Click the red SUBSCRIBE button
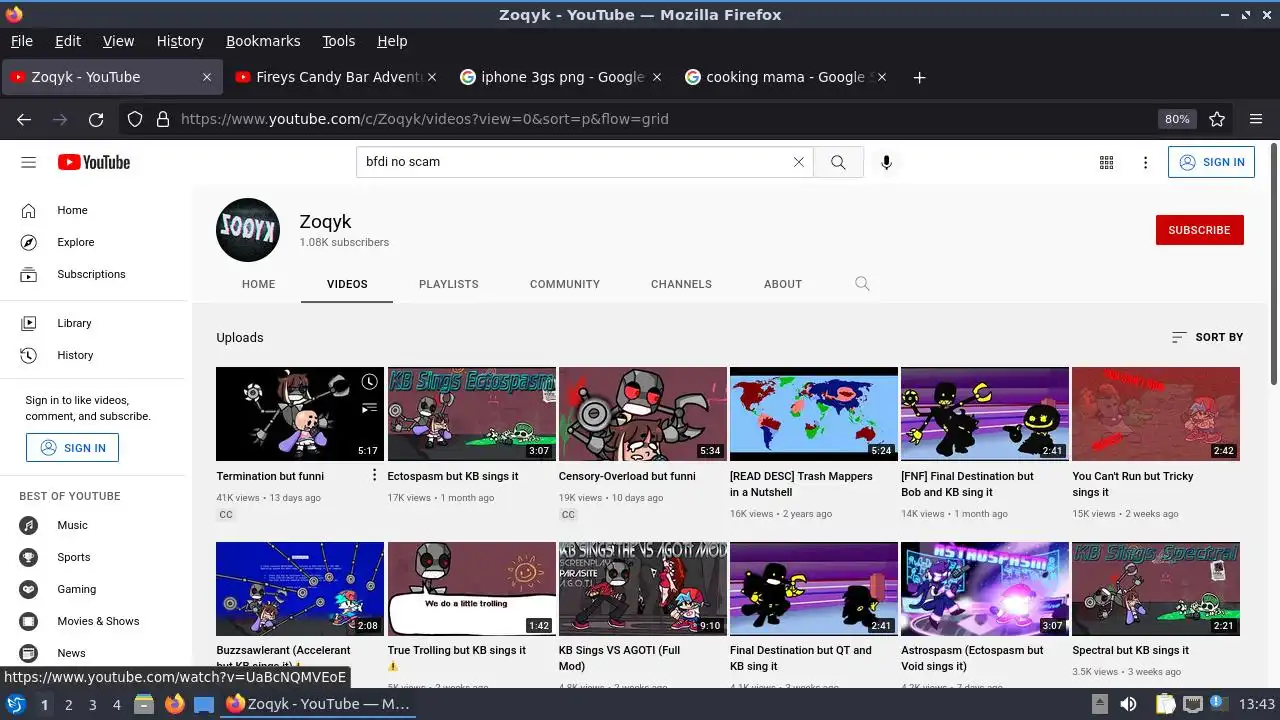The height and width of the screenshot is (720, 1280). pyautogui.click(x=1199, y=230)
